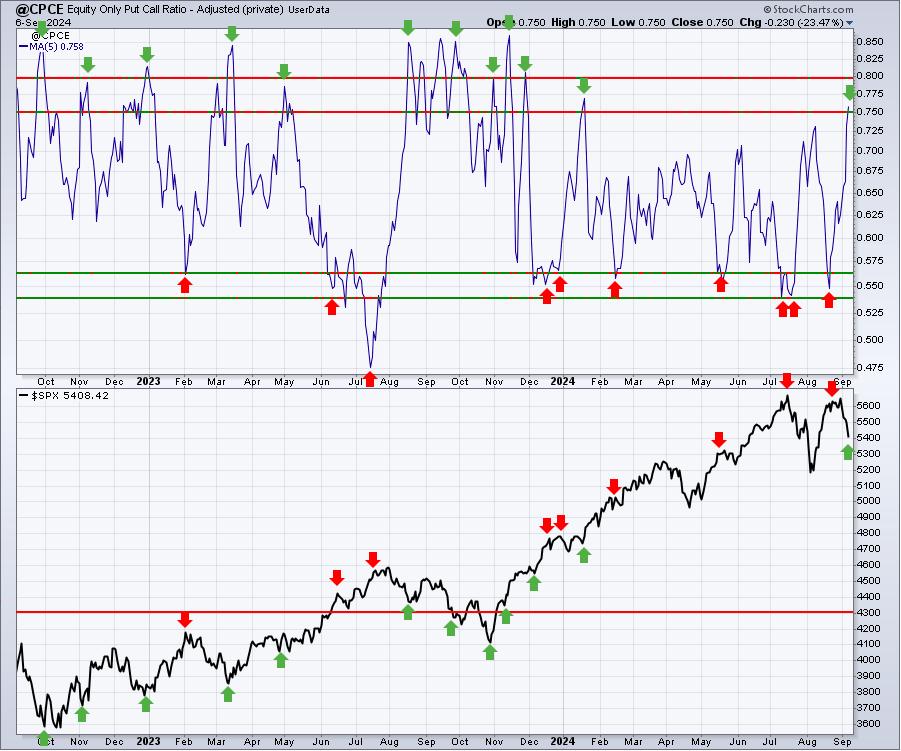Click the @CPCE ticker symbol in chart title
Viewport: 901px width, 751px height.
coord(40,9)
